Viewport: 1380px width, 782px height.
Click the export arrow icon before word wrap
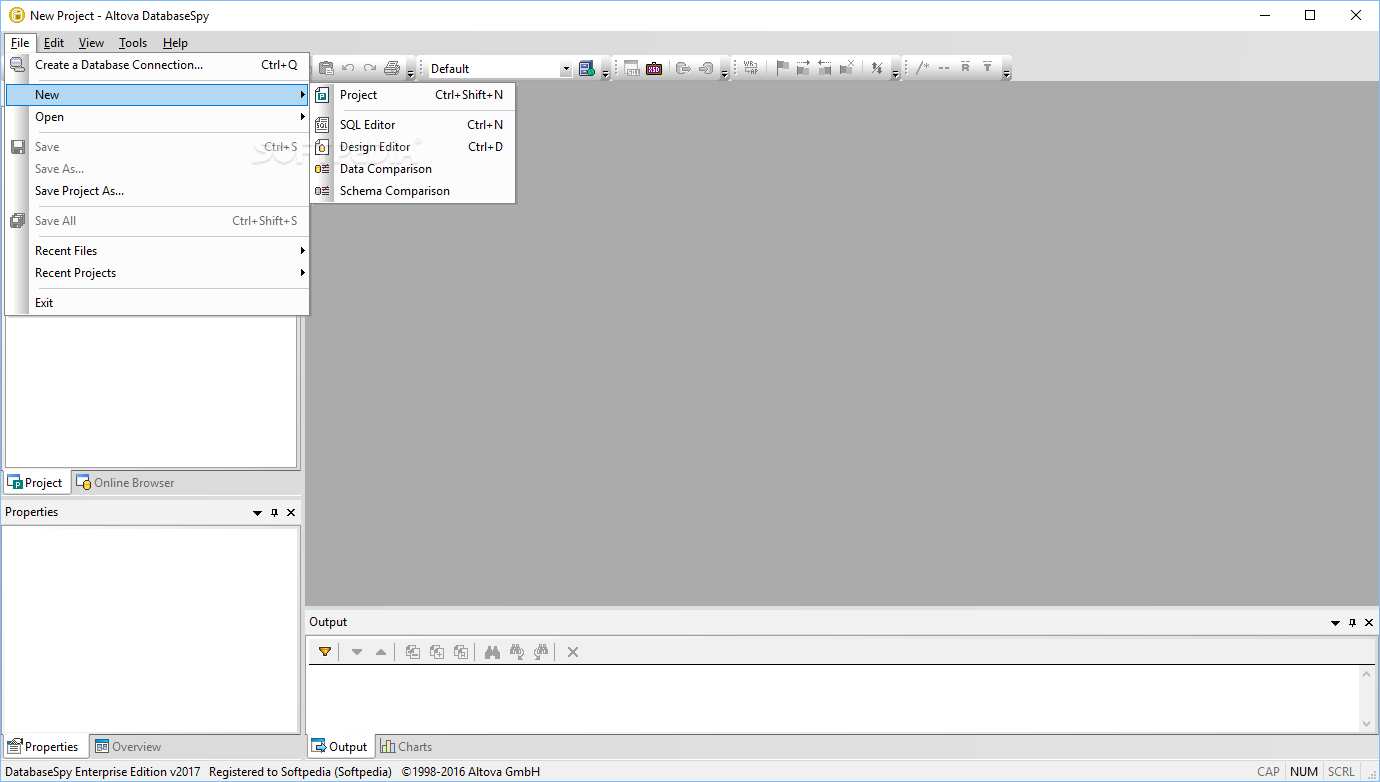pos(706,68)
